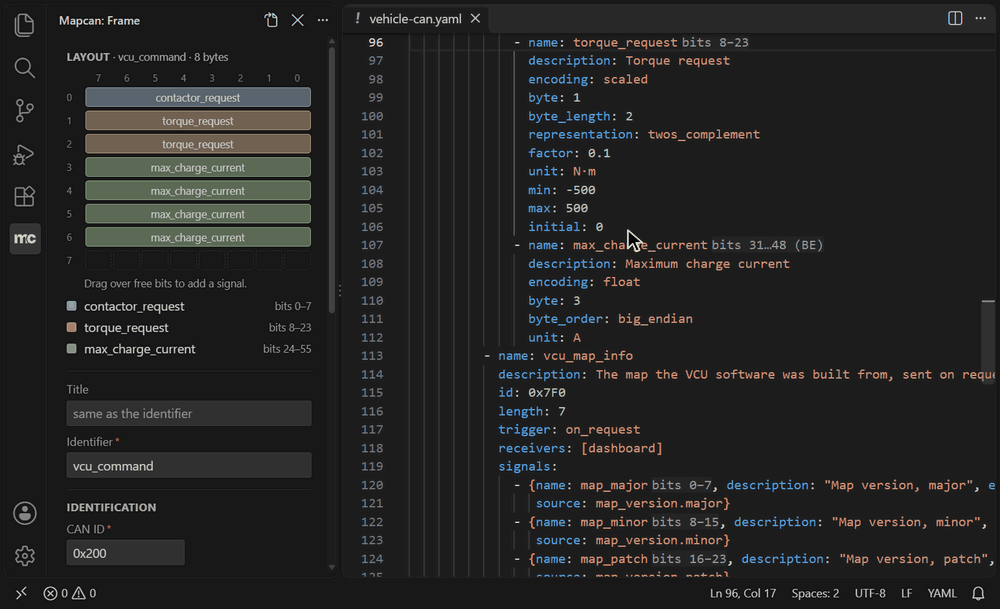
Task: Click '0x7F0' id value on line 115
Action: point(547,393)
